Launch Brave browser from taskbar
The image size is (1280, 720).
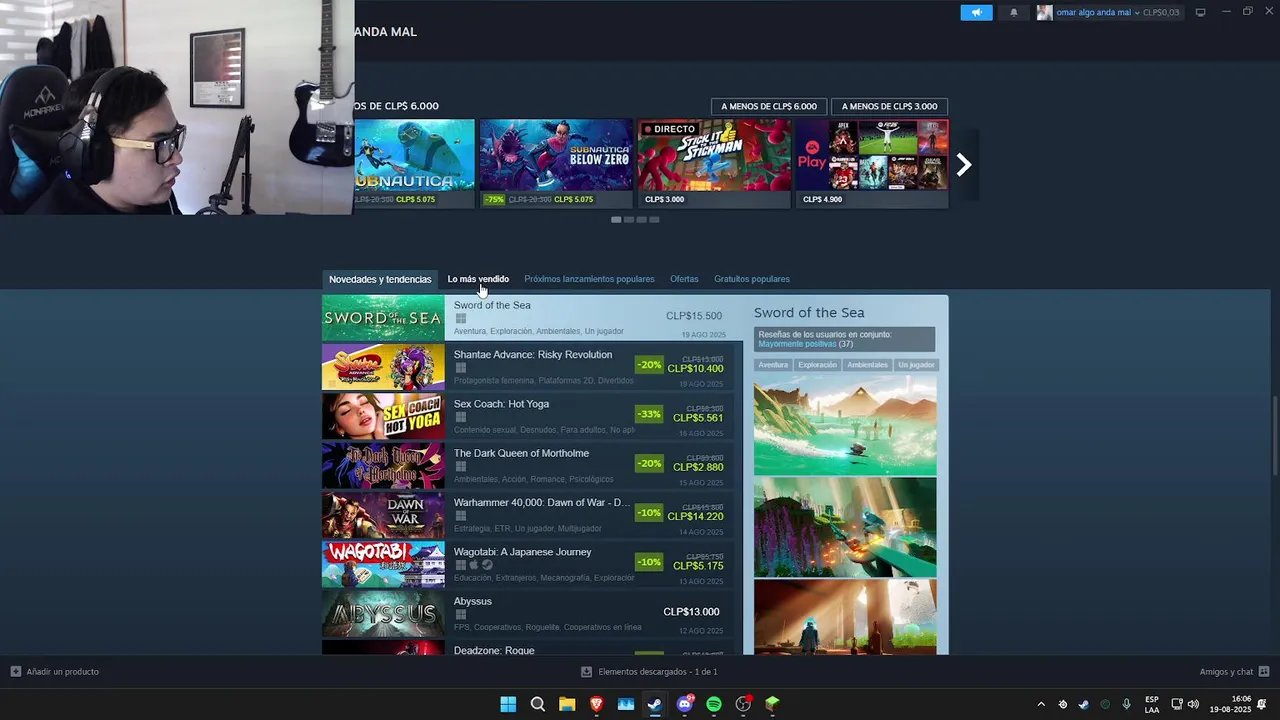coord(597,704)
